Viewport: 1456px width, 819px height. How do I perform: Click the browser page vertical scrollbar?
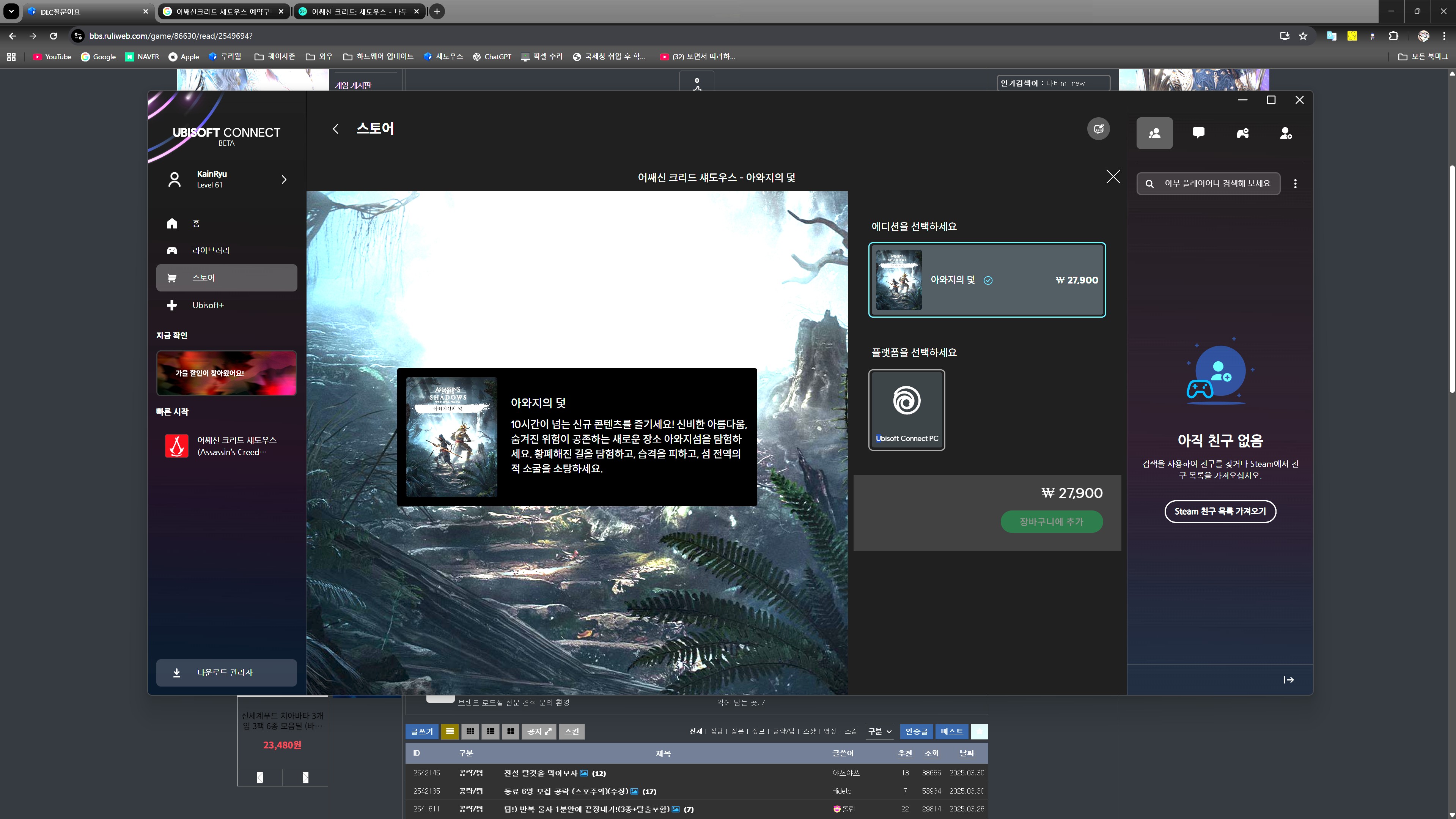(1451, 283)
